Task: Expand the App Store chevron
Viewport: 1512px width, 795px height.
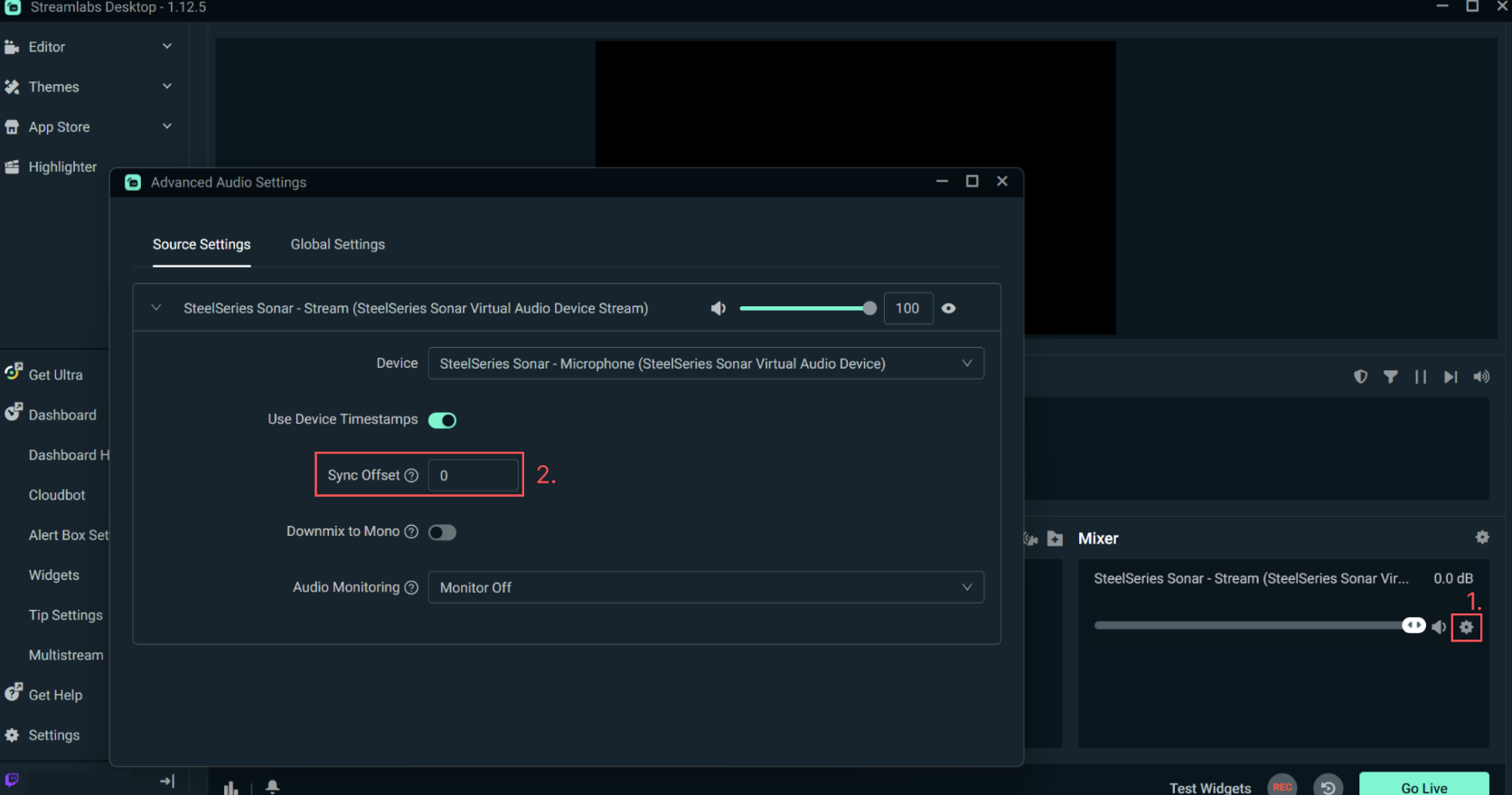Action: point(167,126)
